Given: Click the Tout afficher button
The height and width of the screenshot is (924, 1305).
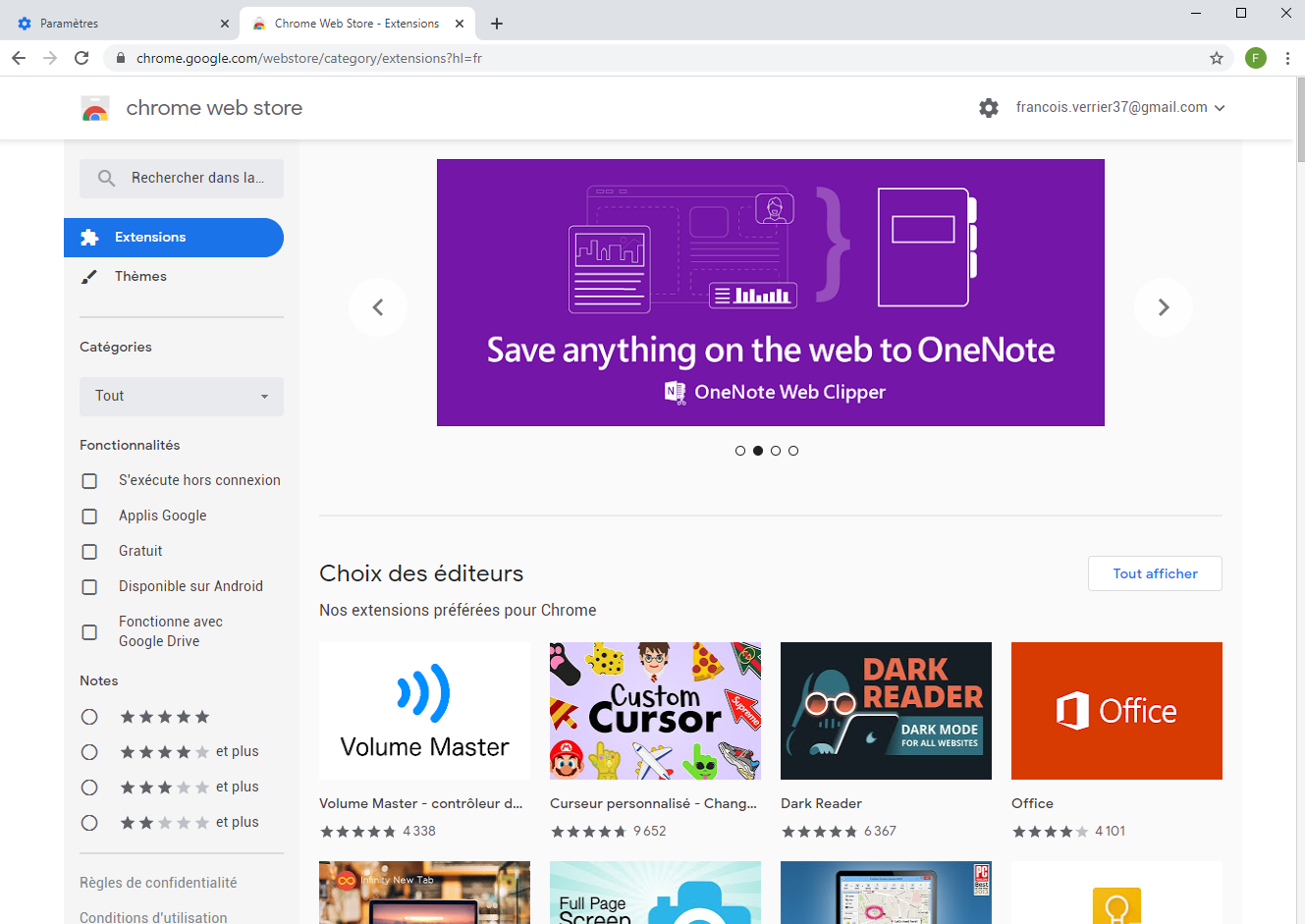Looking at the screenshot, I should 1155,572.
